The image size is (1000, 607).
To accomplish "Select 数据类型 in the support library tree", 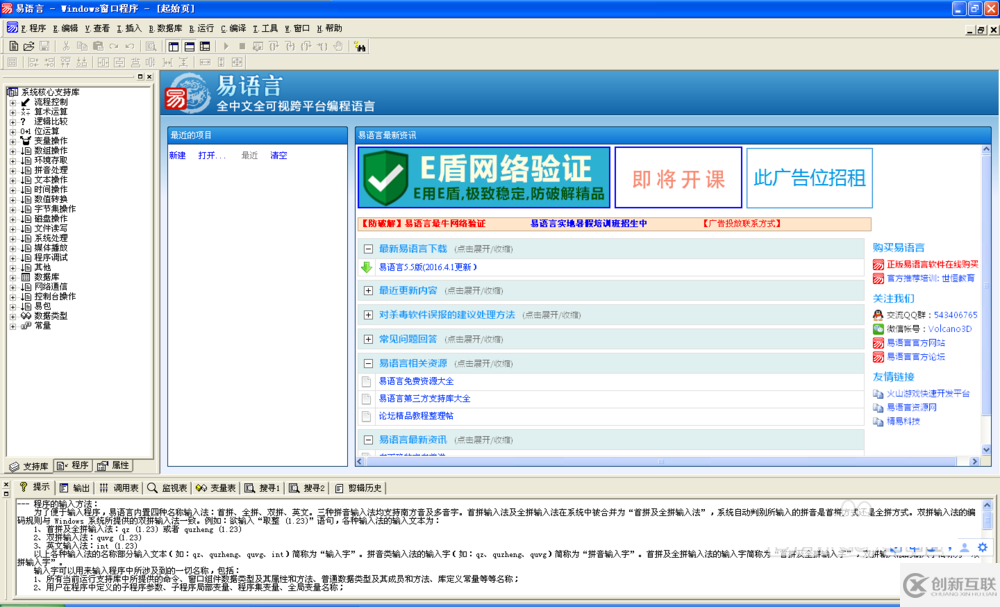I will (50, 316).
